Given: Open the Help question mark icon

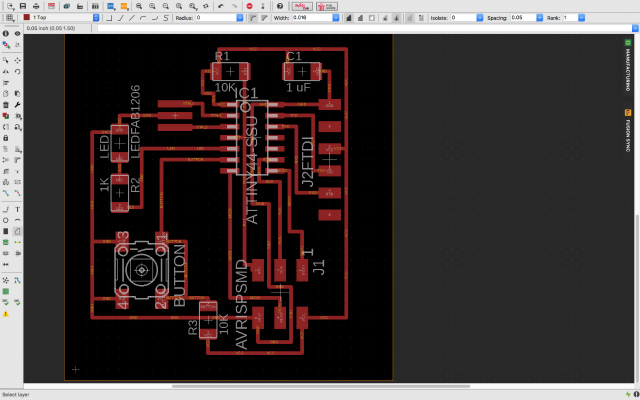Looking at the screenshot, I should [x=280, y=6].
